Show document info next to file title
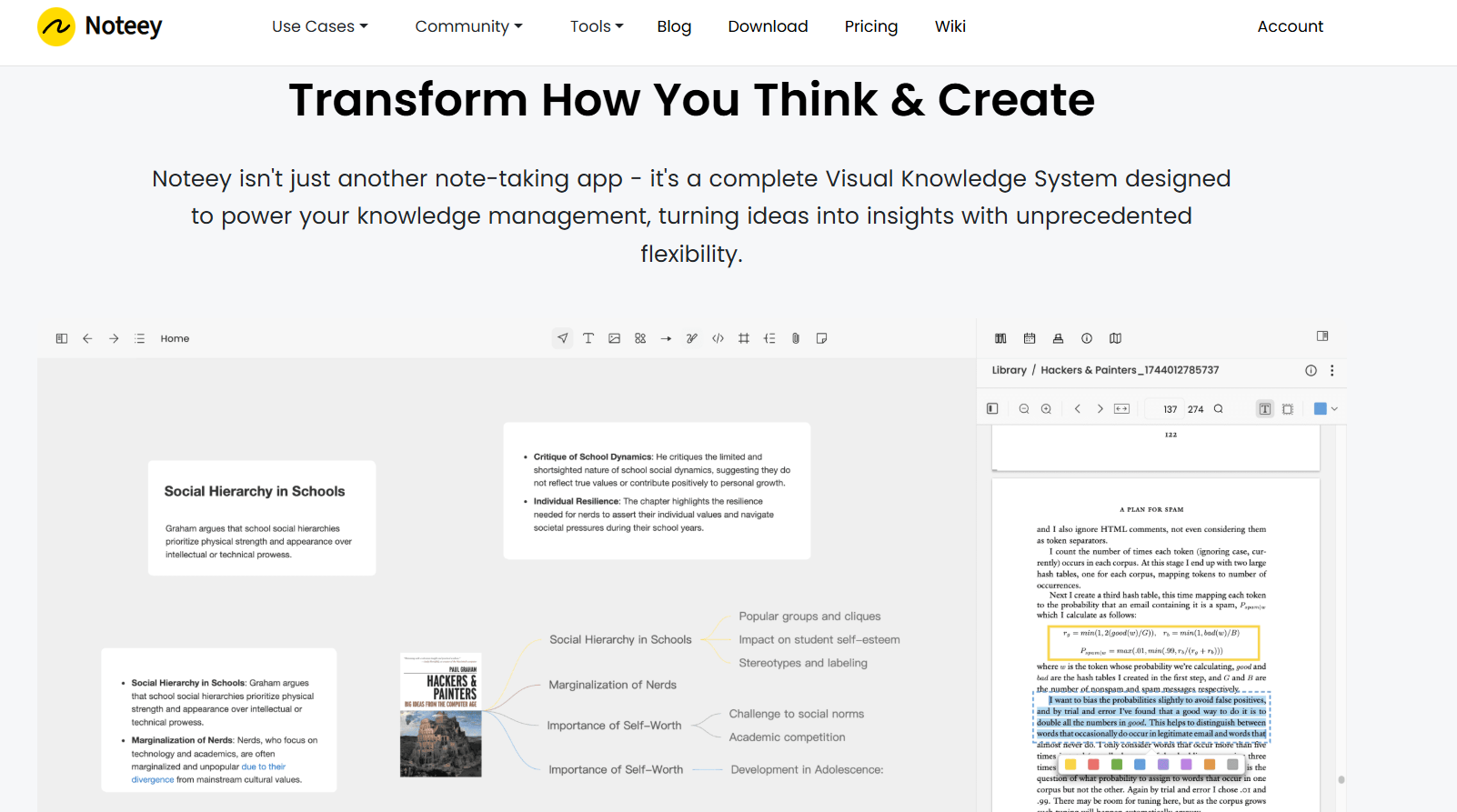Image resolution: width=1457 pixels, height=812 pixels. pyautogui.click(x=1311, y=370)
